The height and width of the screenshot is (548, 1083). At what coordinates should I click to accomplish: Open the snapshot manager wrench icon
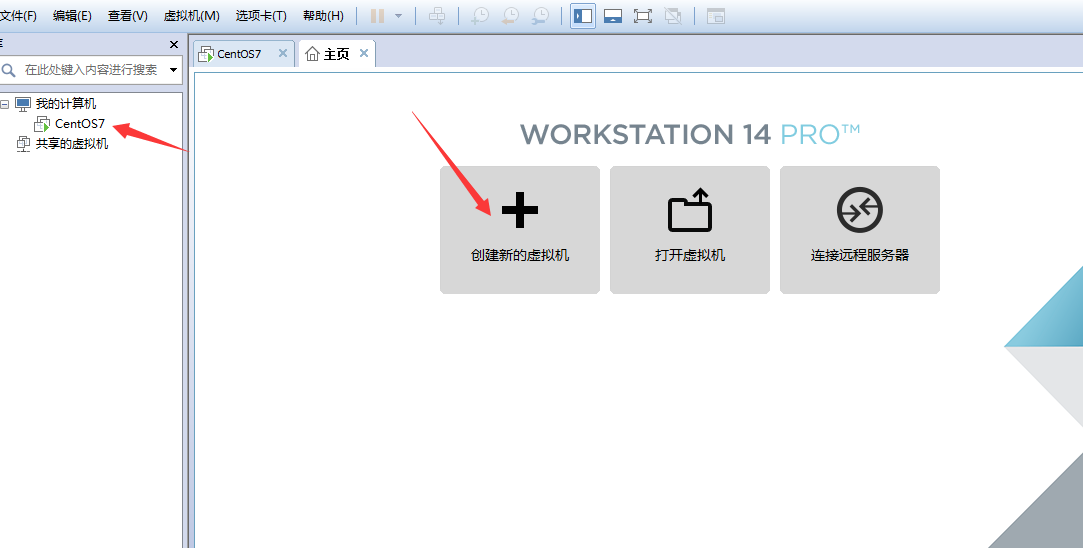pyautogui.click(x=541, y=16)
